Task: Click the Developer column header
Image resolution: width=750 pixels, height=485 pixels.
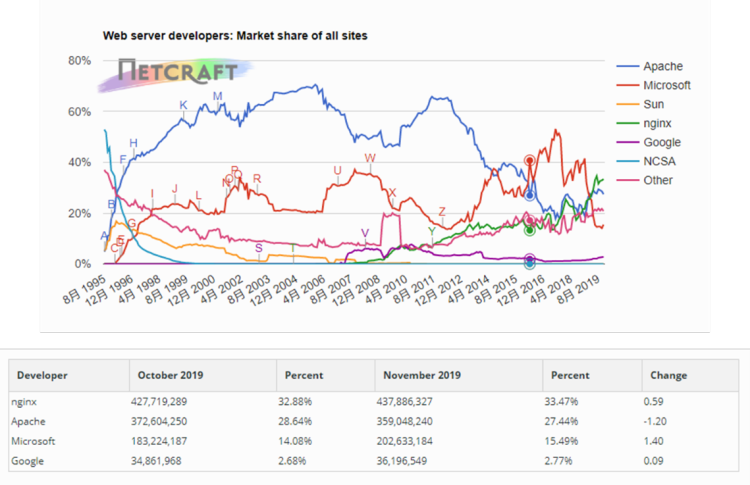Action: coord(42,375)
